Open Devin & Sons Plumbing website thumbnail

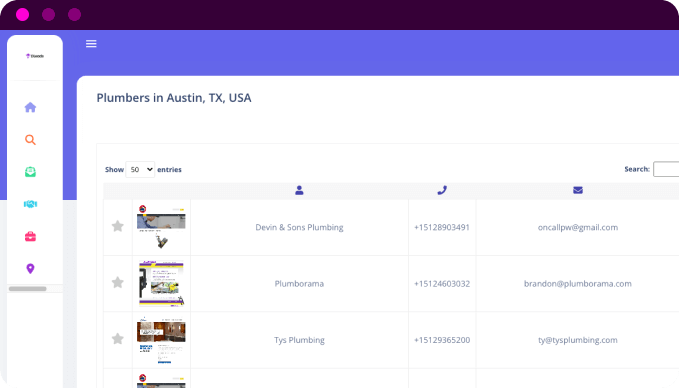pos(161,227)
